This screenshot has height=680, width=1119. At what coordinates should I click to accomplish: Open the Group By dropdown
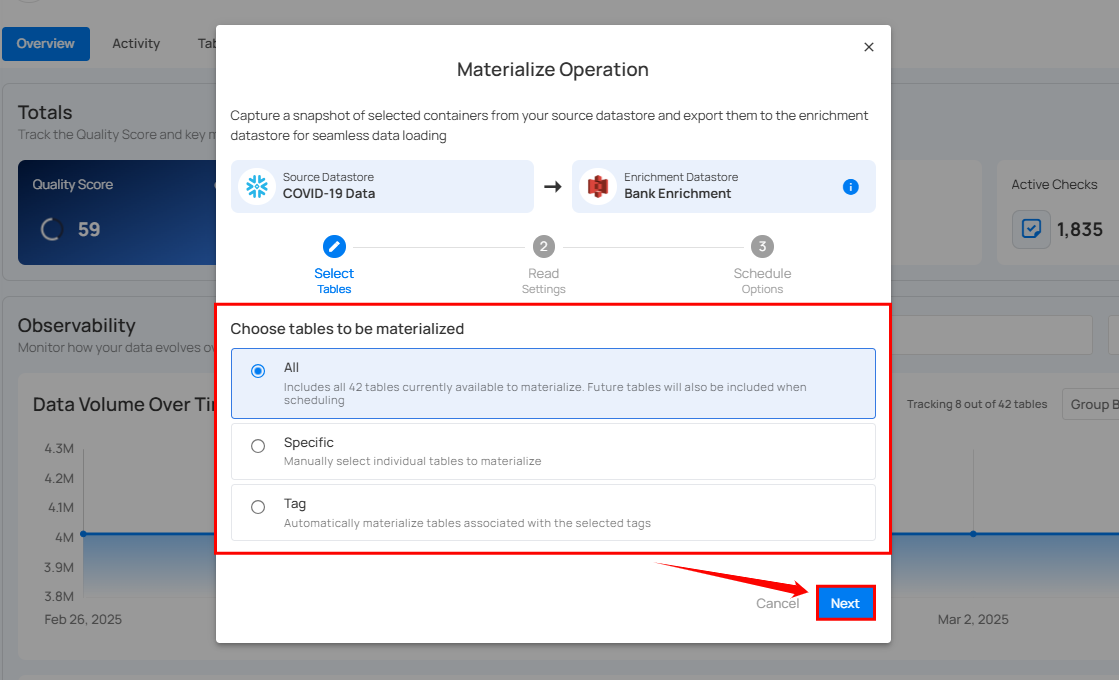(1090, 404)
